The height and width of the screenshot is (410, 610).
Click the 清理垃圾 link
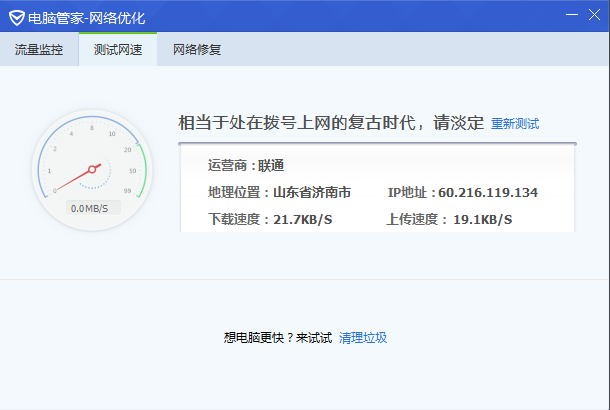click(x=363, y=338)
